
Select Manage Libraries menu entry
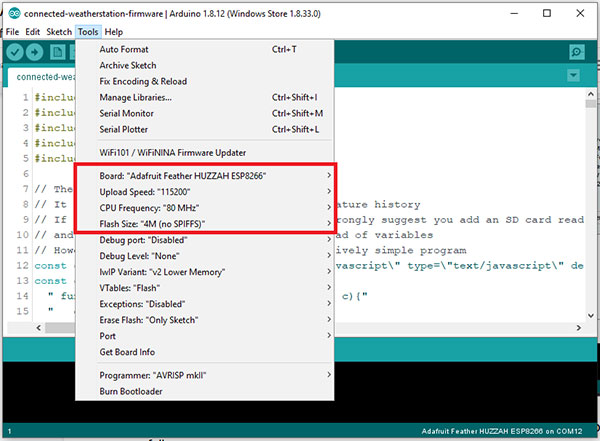tap(135, 97)
